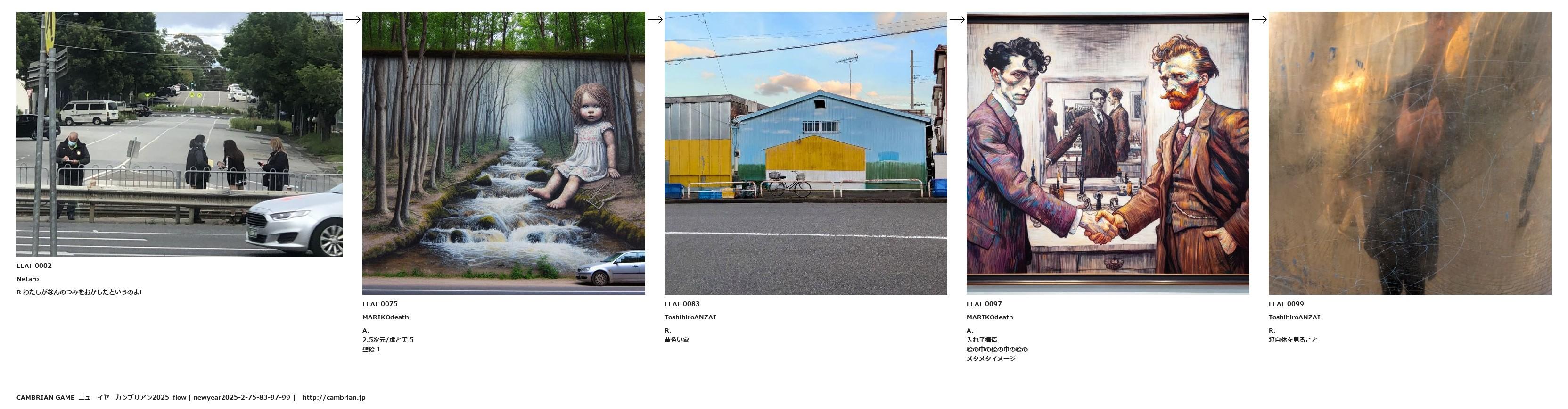This screenshot has width=1568, height=409.
Task: Select the LEAF 0097 label
Action: click(x=984, y=304)
